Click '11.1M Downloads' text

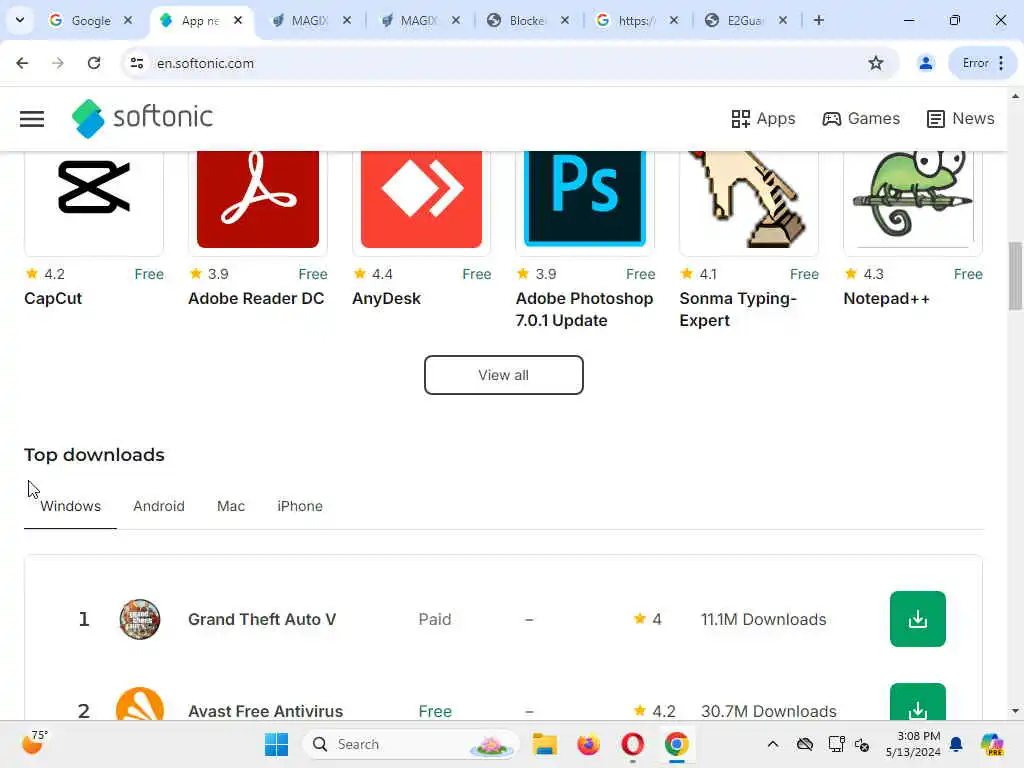pos(763,619)
